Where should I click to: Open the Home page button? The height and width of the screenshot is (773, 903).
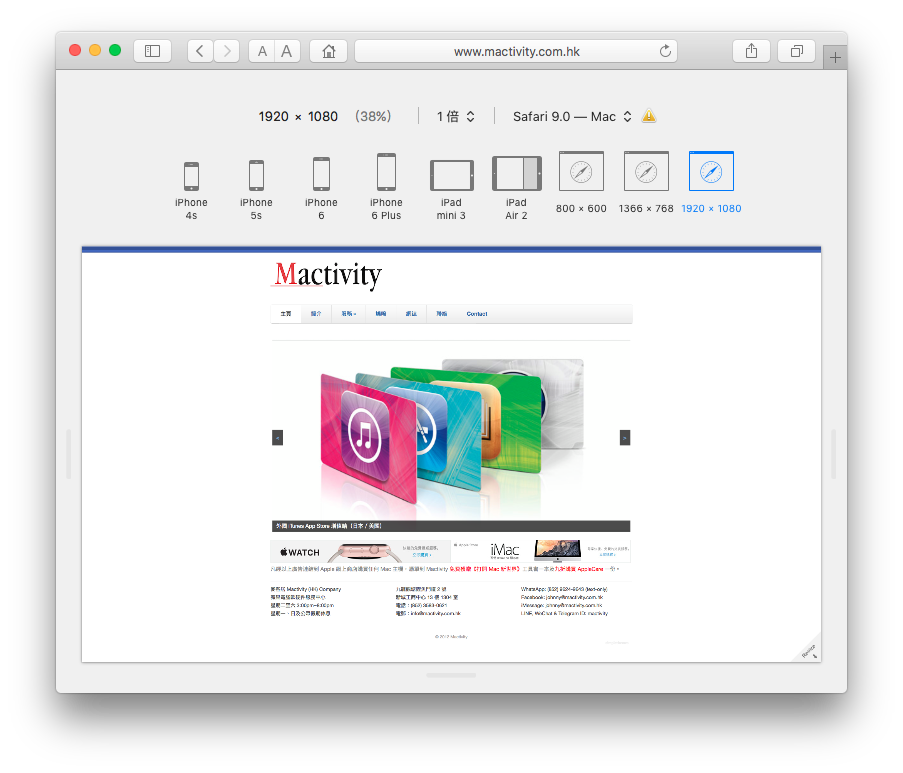(x=328, y=51)
